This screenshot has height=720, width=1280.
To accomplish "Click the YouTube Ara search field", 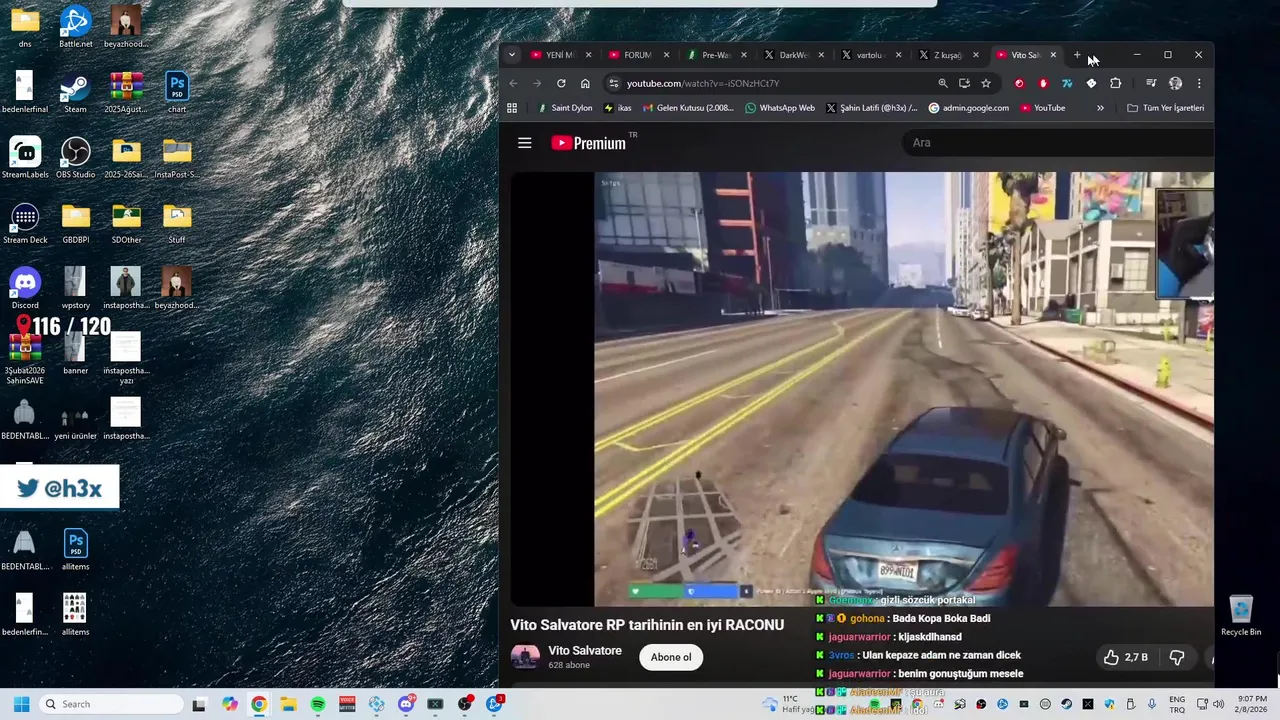I will point(1058,143).
